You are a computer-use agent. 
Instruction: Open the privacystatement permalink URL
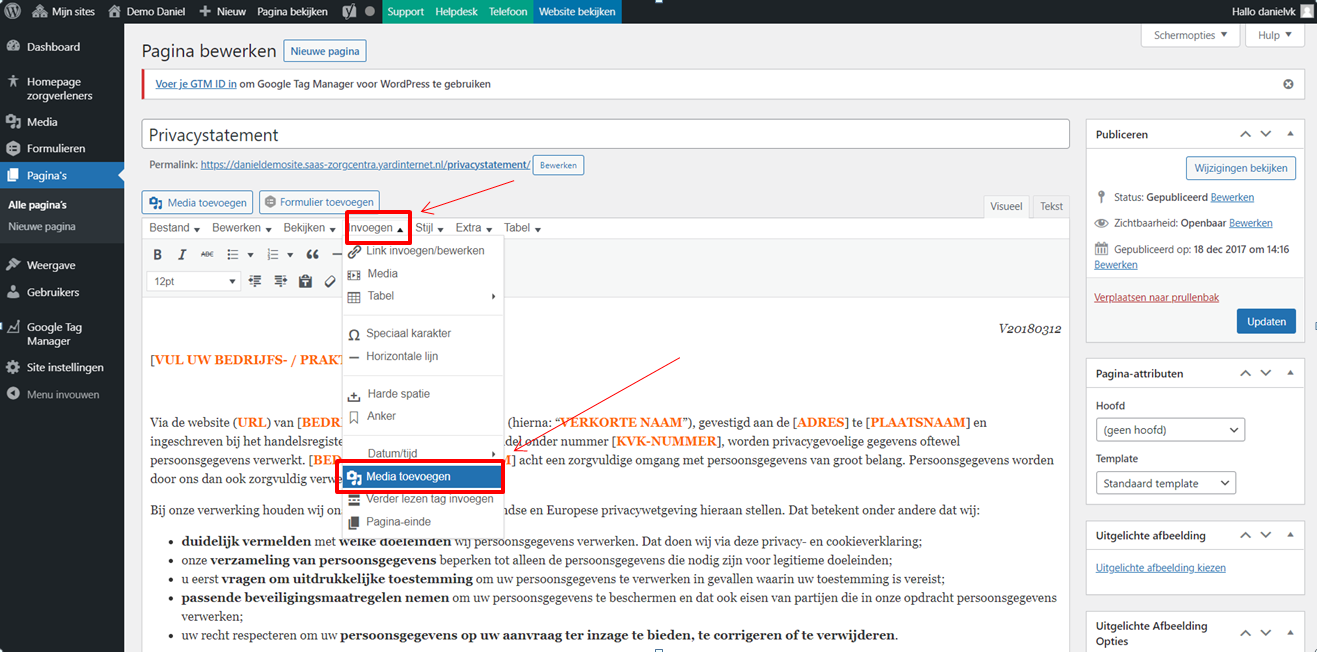[x=365, y=164]
